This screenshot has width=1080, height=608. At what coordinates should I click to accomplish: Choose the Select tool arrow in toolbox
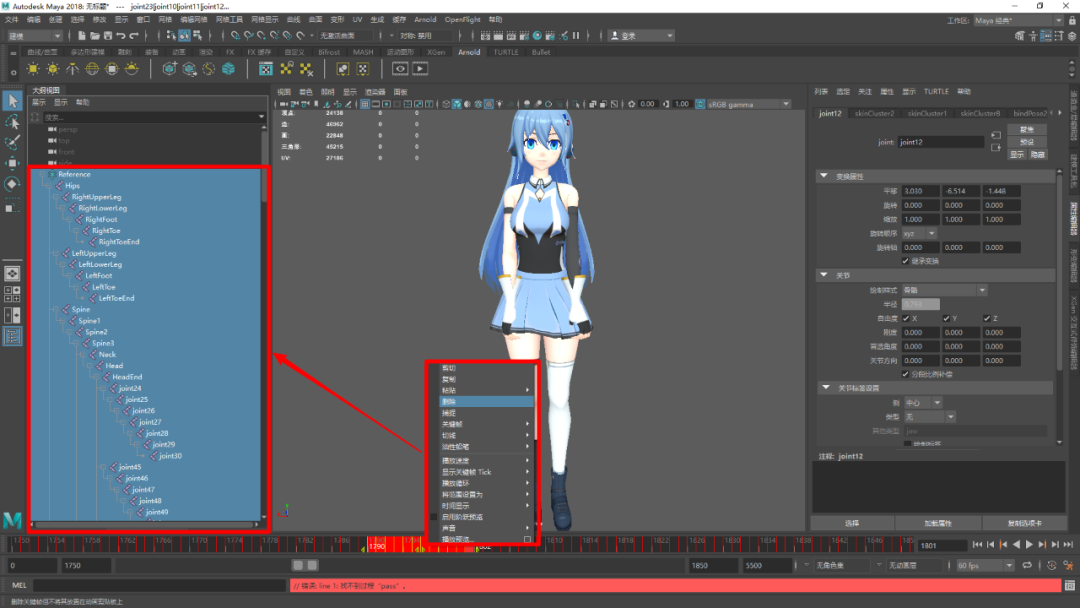(12, 101)
